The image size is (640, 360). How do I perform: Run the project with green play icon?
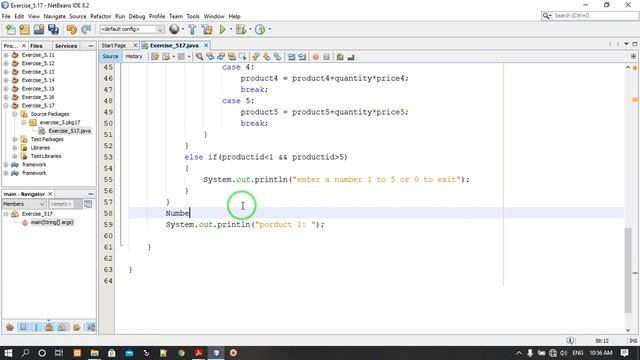point(222,29)
